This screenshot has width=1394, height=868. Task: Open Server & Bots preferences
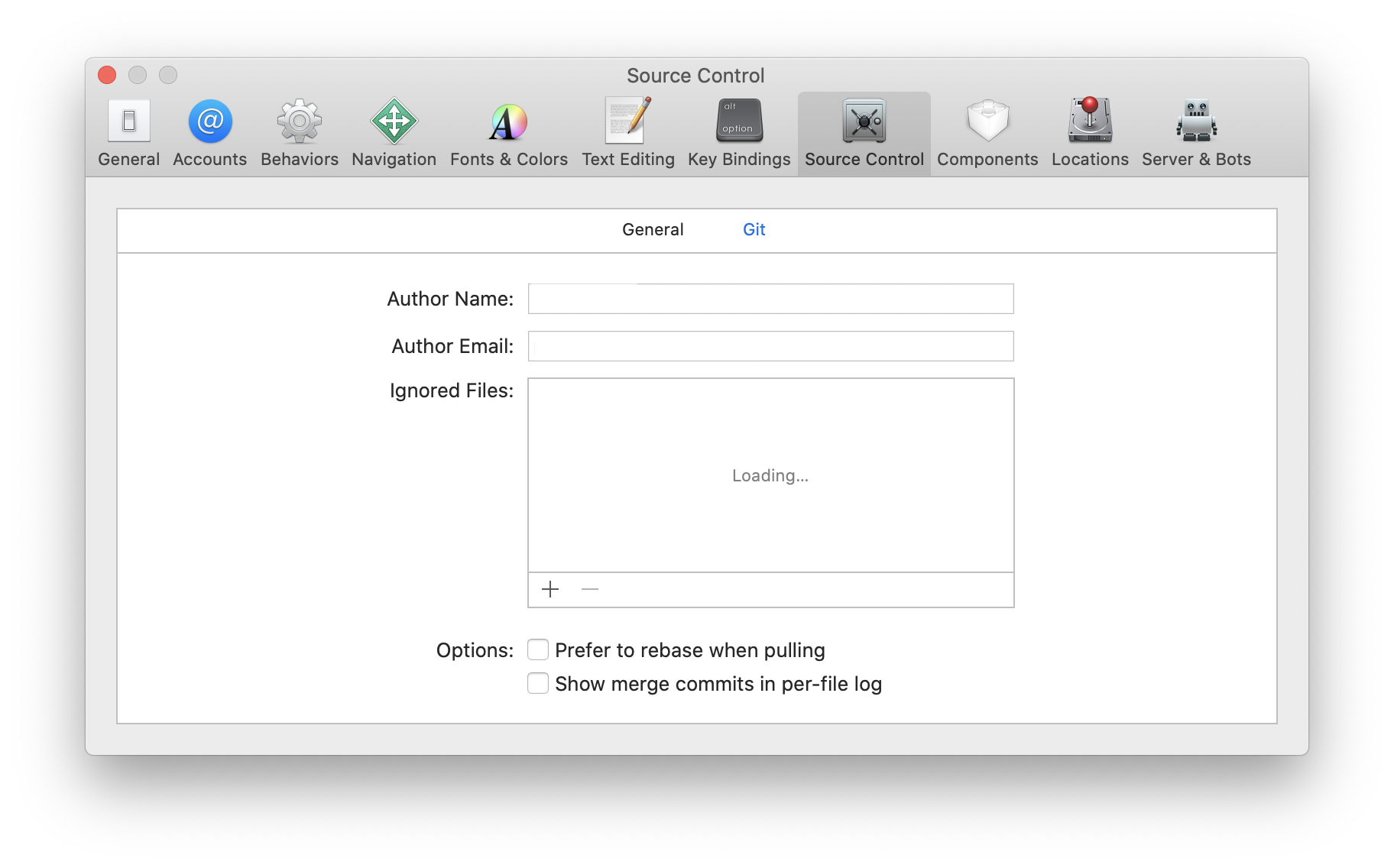[x=1196, y=133]
